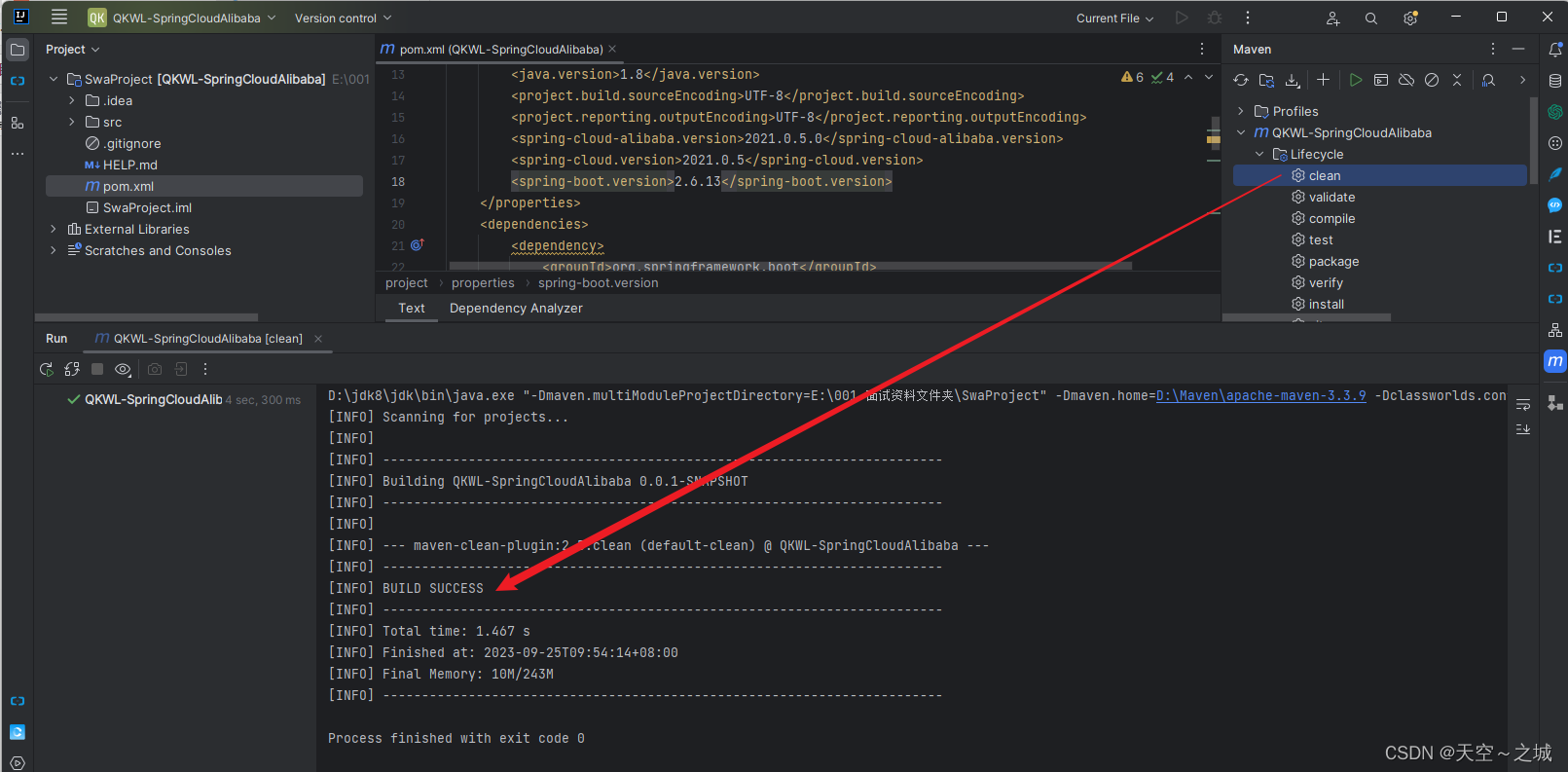Expand External Libraries node

tap(54, 229)
